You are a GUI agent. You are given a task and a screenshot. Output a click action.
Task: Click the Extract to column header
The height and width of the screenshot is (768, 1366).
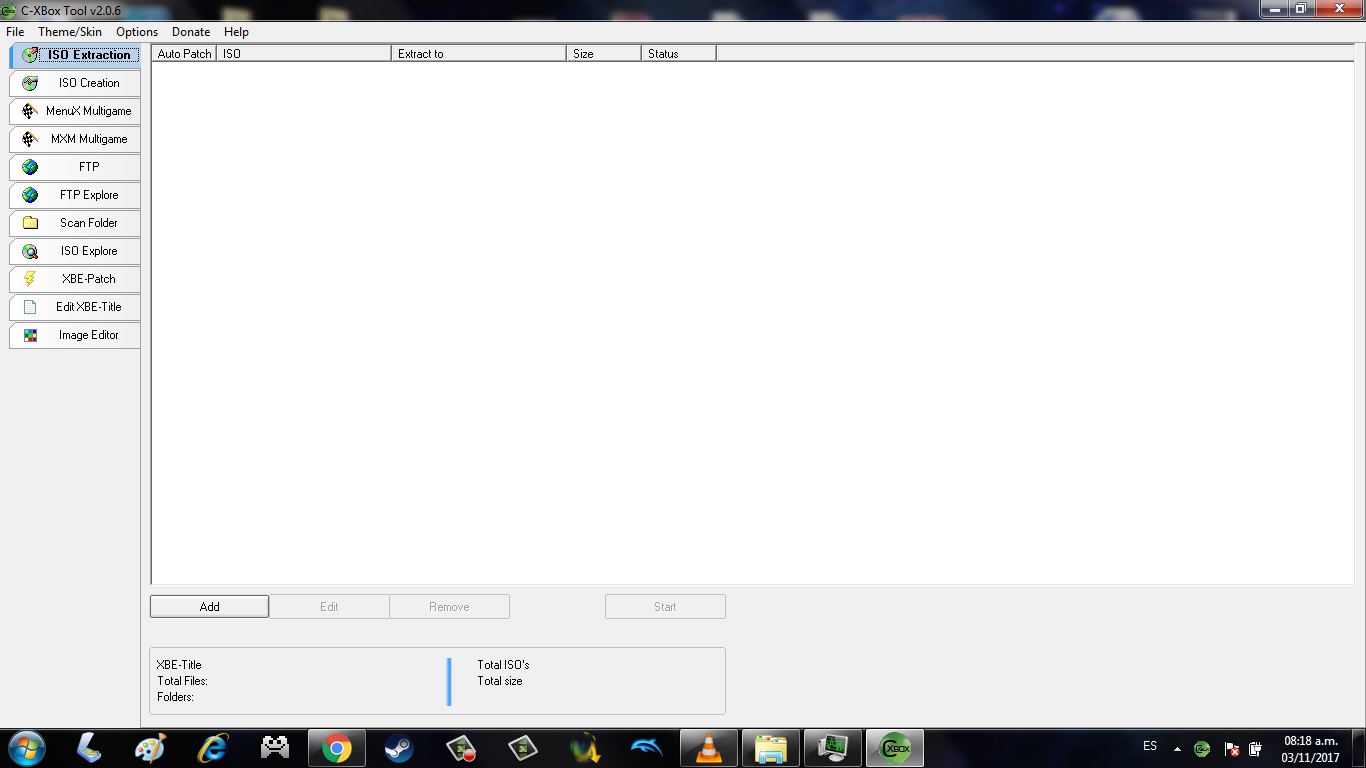tap(479, 54)
